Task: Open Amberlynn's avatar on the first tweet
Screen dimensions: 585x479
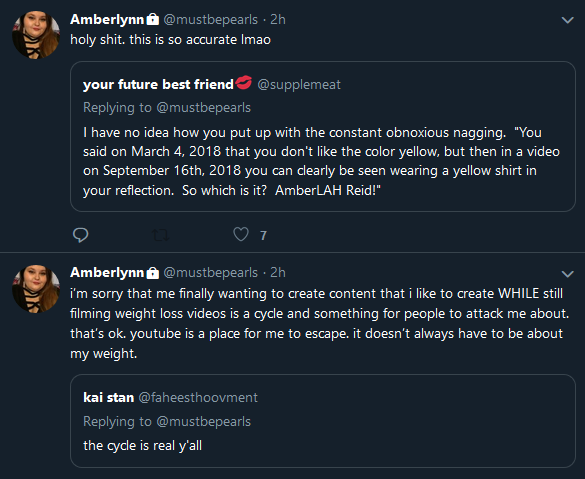Action: pyautogui.click(x=36, y=34)
